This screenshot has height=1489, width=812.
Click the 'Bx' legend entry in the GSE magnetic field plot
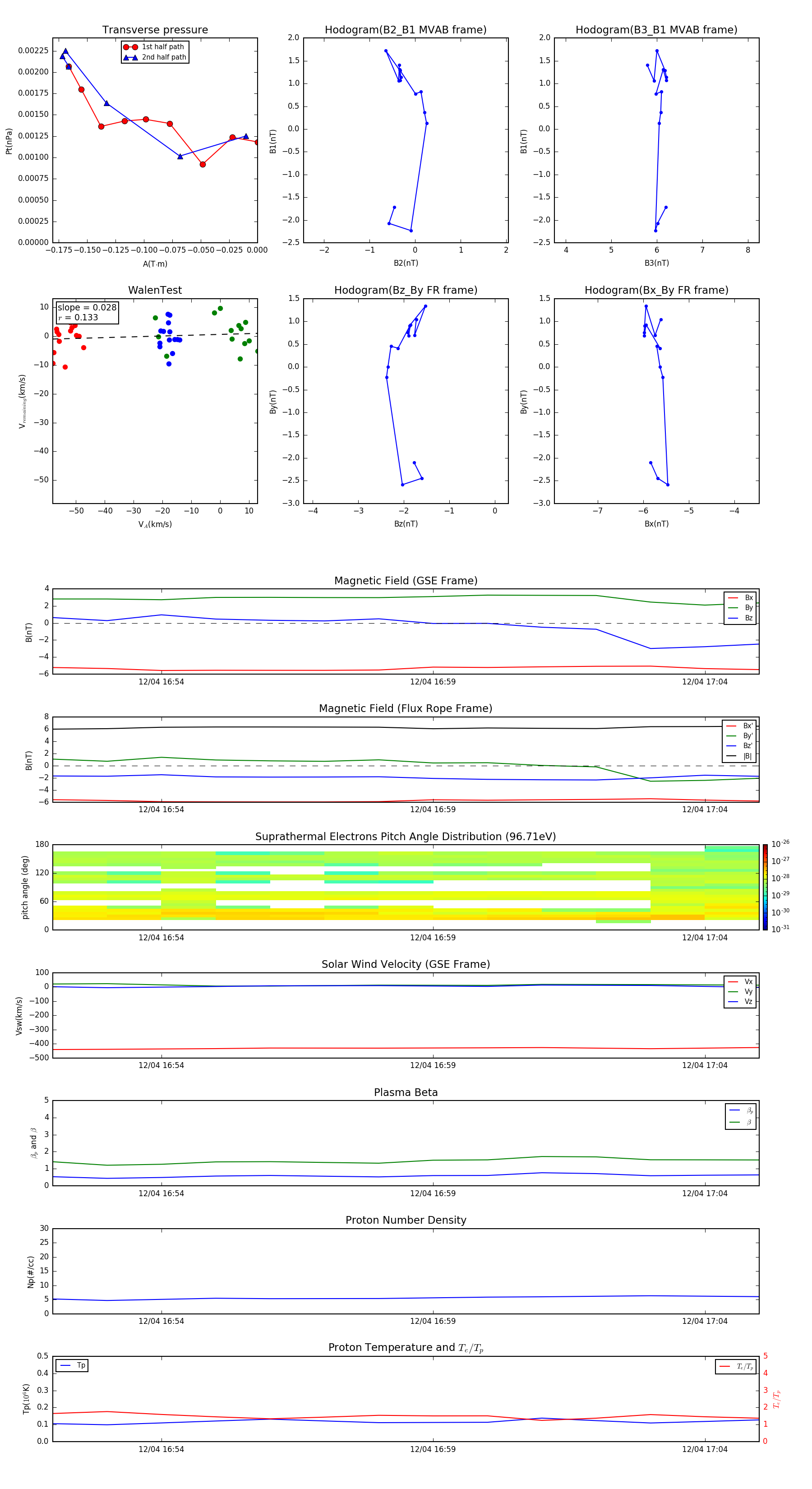[x=740, y=598]
